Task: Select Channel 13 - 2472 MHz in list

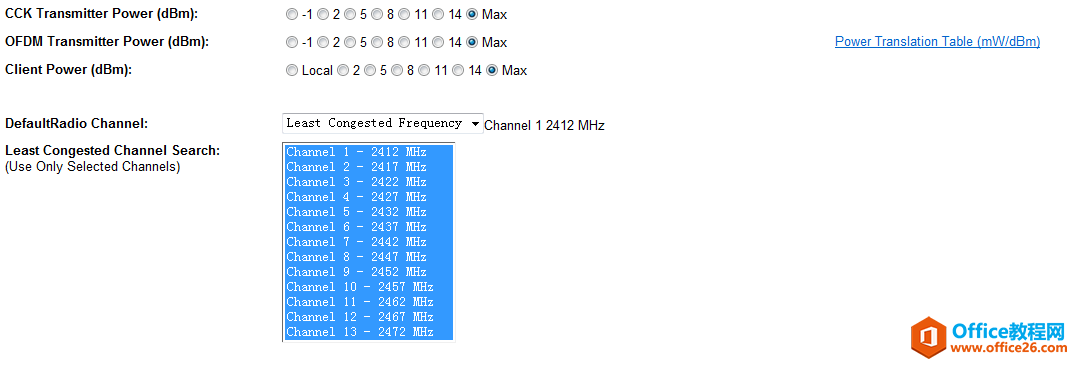Action: click(x=369, y=332)
